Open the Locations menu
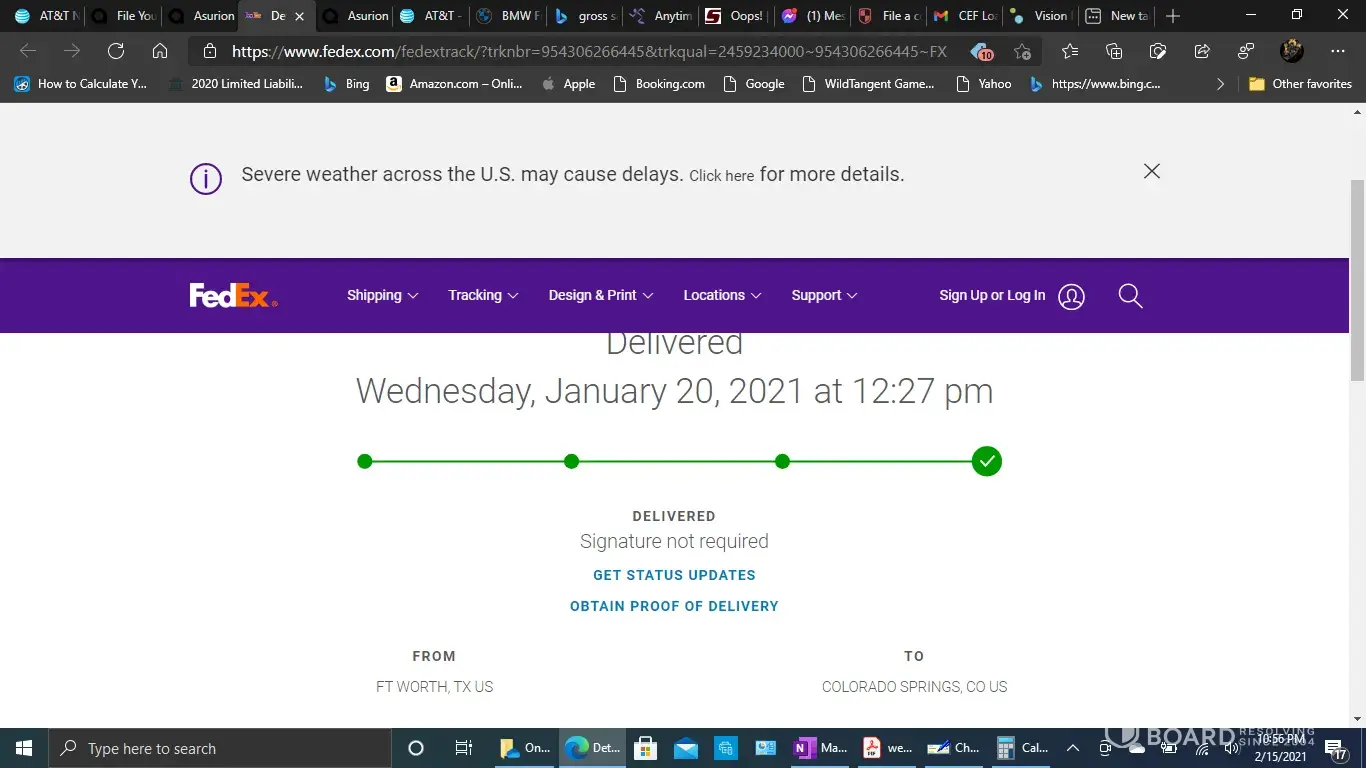 pyautogui.click(x=722, y=296)
